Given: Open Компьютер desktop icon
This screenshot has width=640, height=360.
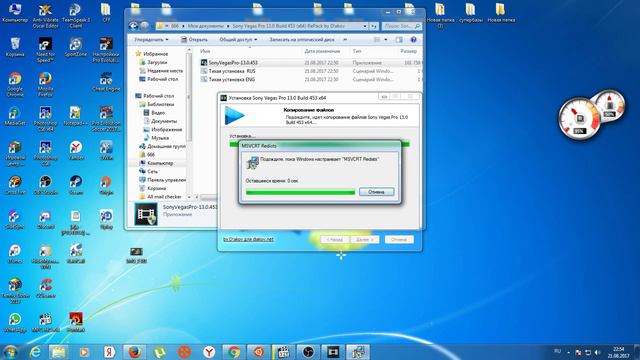Looking at the screenshot, I should (x=15, y=13).
